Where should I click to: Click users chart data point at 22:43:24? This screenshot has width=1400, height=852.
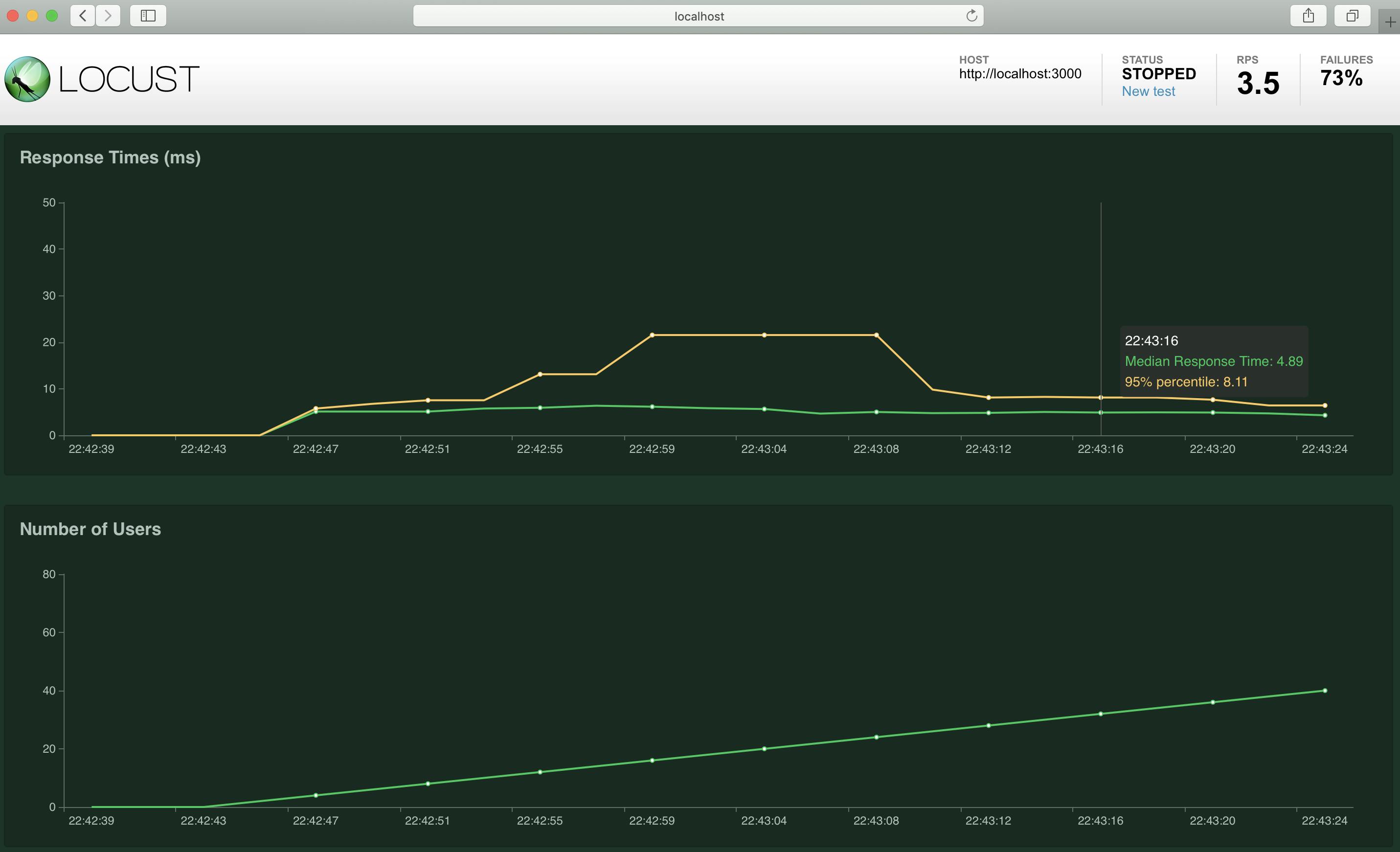click(x=1325, y=691)
